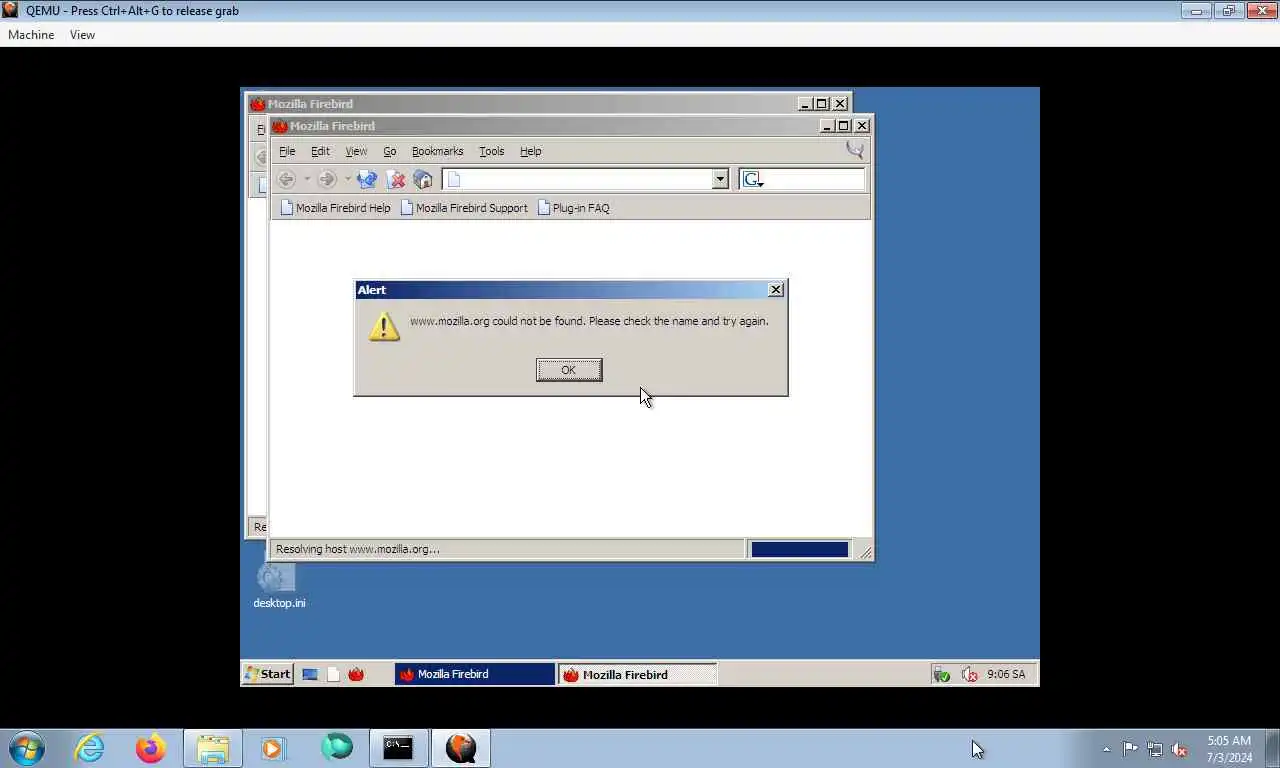Open the Help menu

pyautogui.click(x=530, y=151)
